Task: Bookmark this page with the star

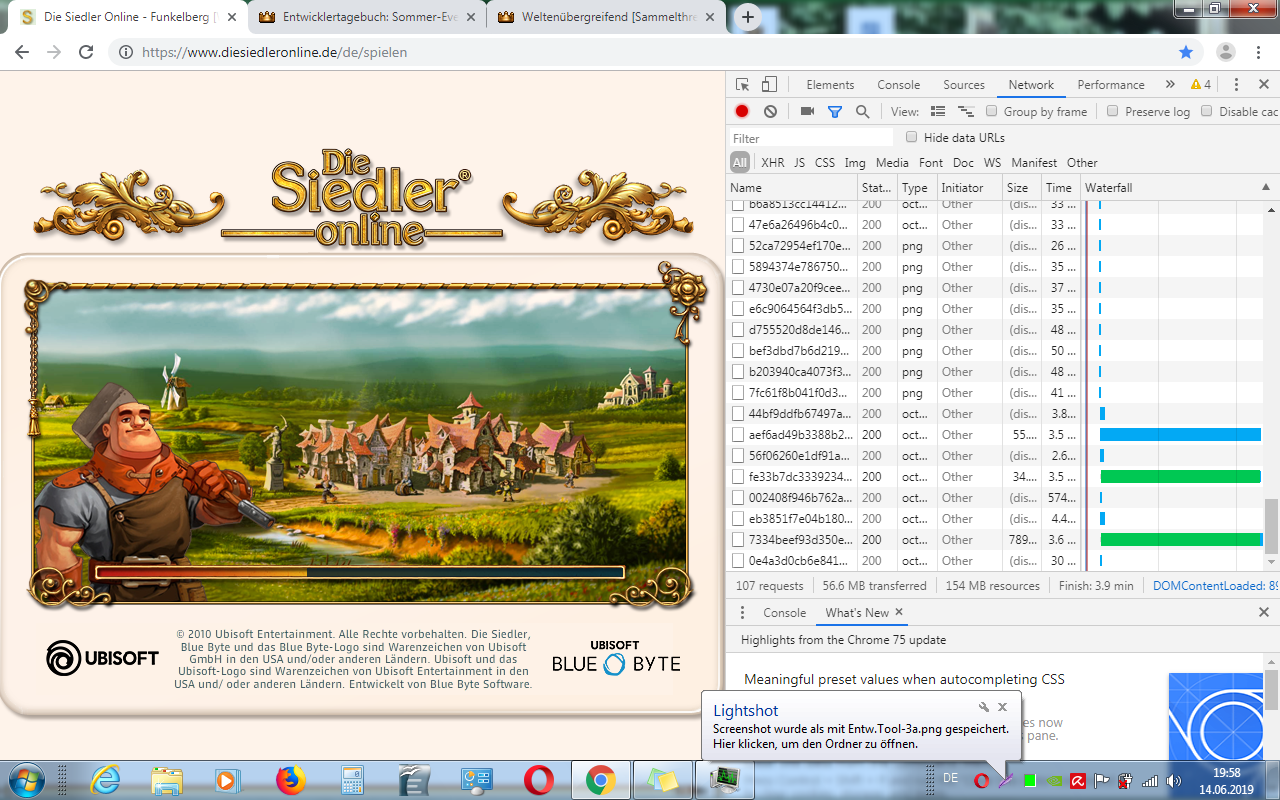Action: pos(1186,52)
